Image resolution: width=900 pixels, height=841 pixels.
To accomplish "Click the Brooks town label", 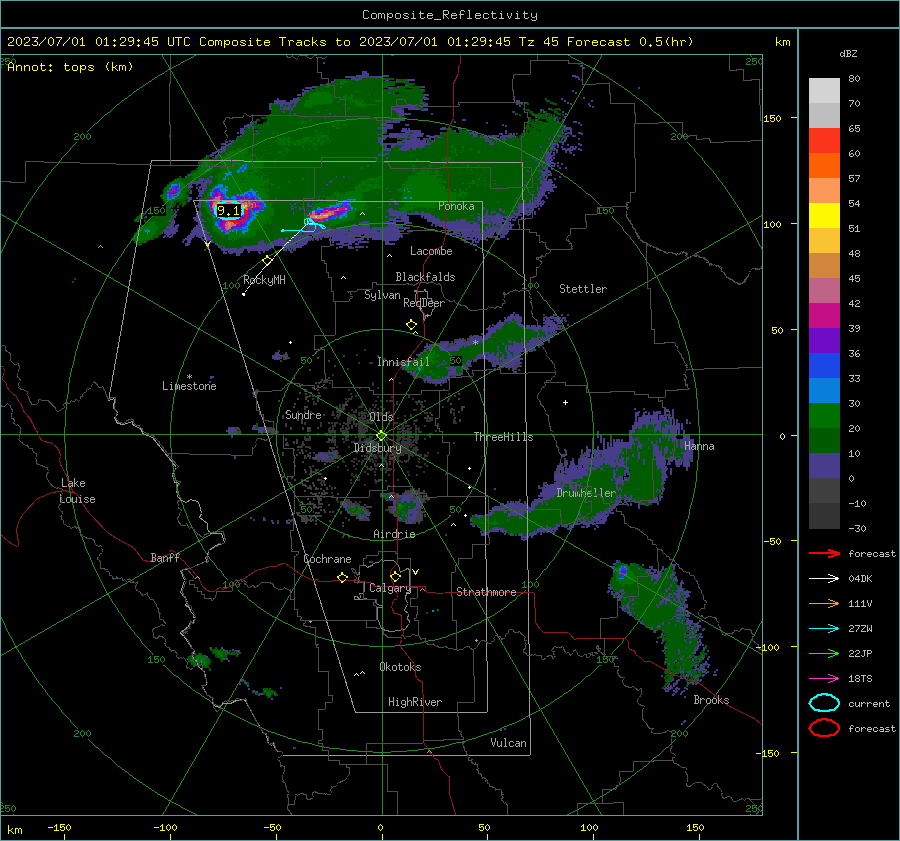I will (x=711, y=700).
